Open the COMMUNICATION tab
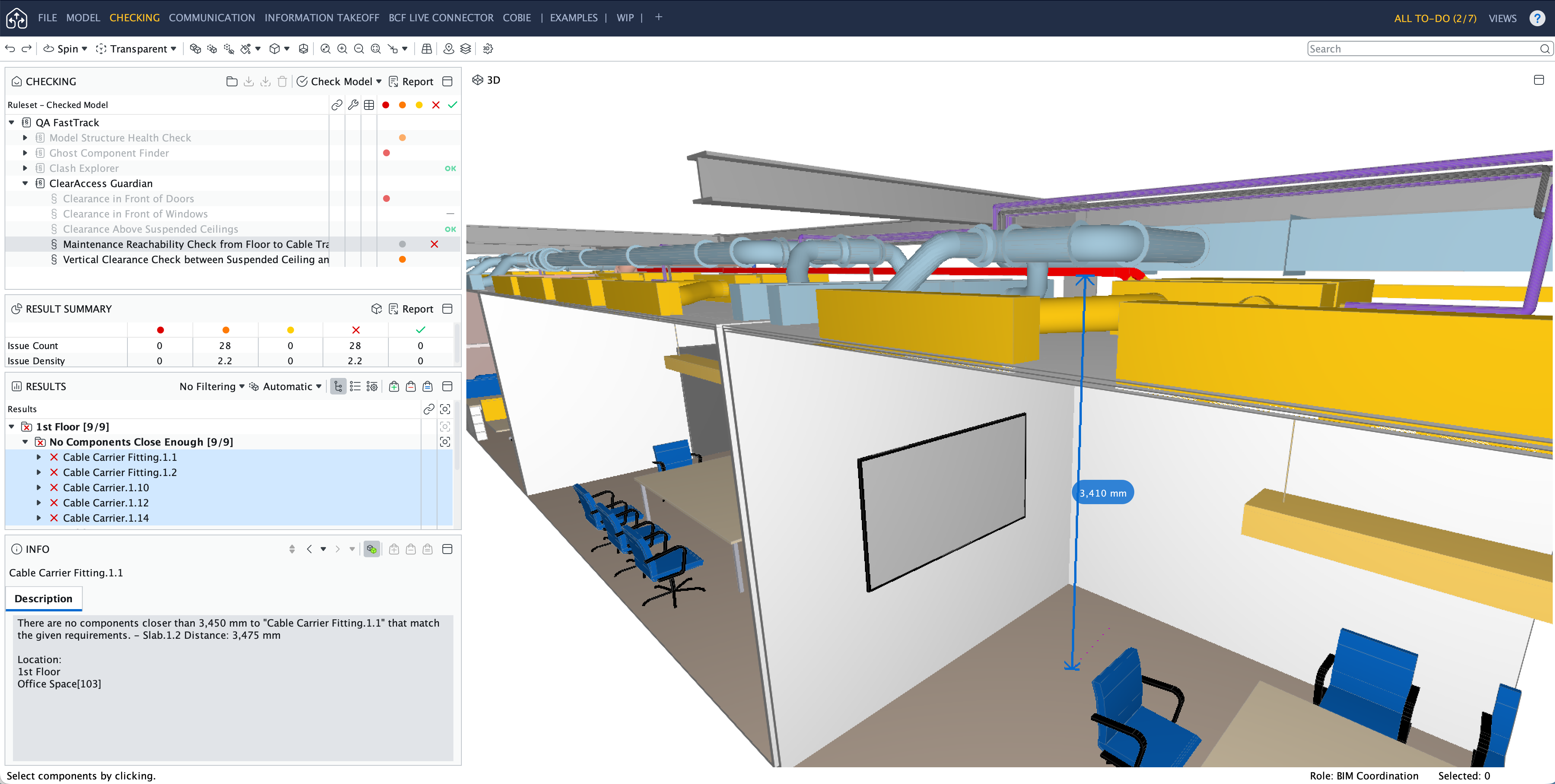 211,17
